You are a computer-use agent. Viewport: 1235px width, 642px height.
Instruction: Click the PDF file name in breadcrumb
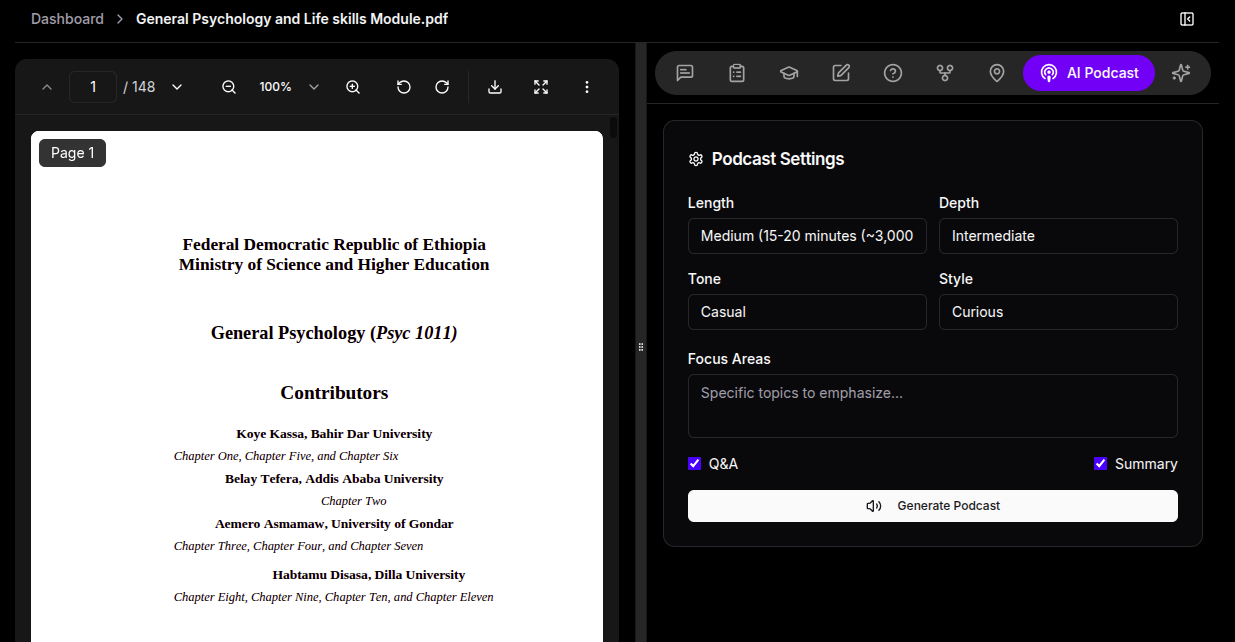click(x=292, y=19)
